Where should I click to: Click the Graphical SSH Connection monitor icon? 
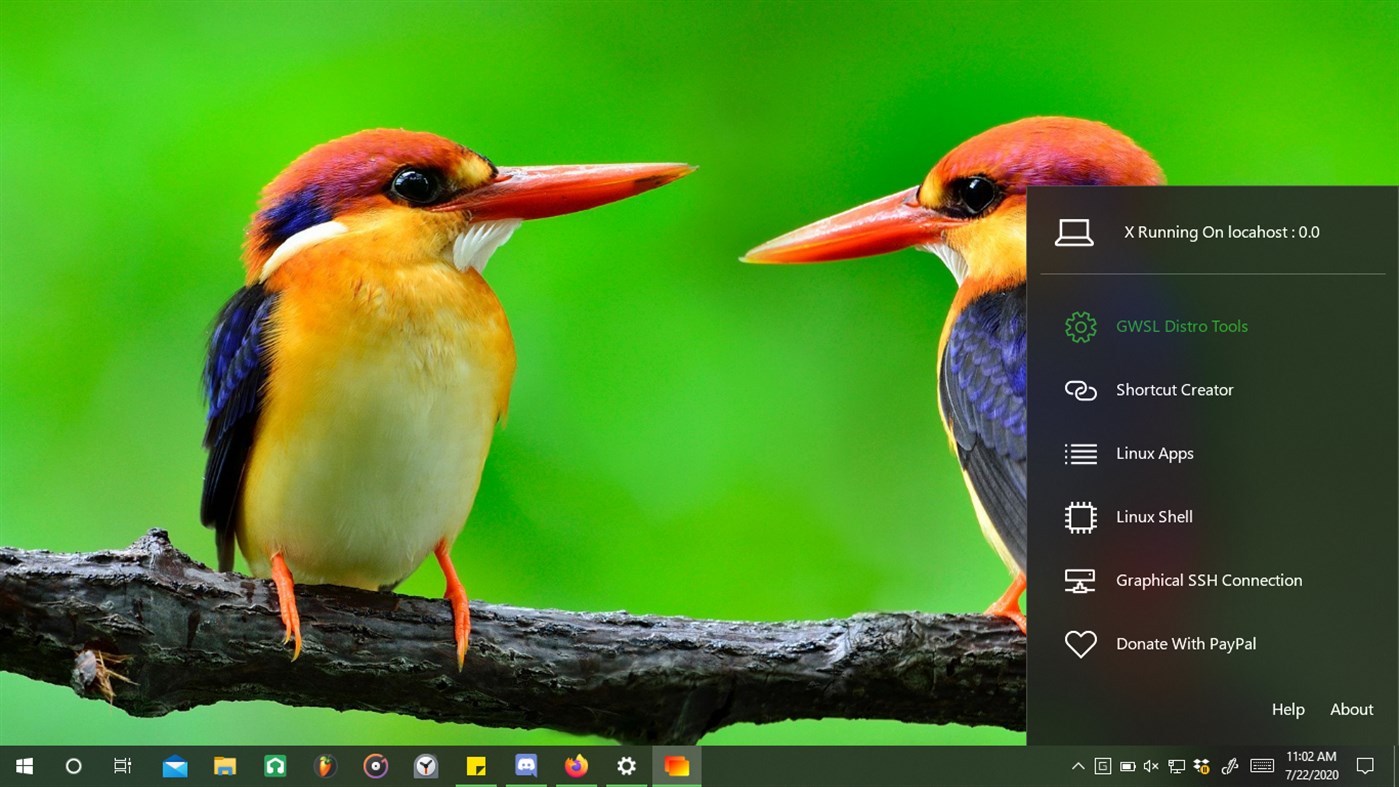click(x=1080, y=580)
